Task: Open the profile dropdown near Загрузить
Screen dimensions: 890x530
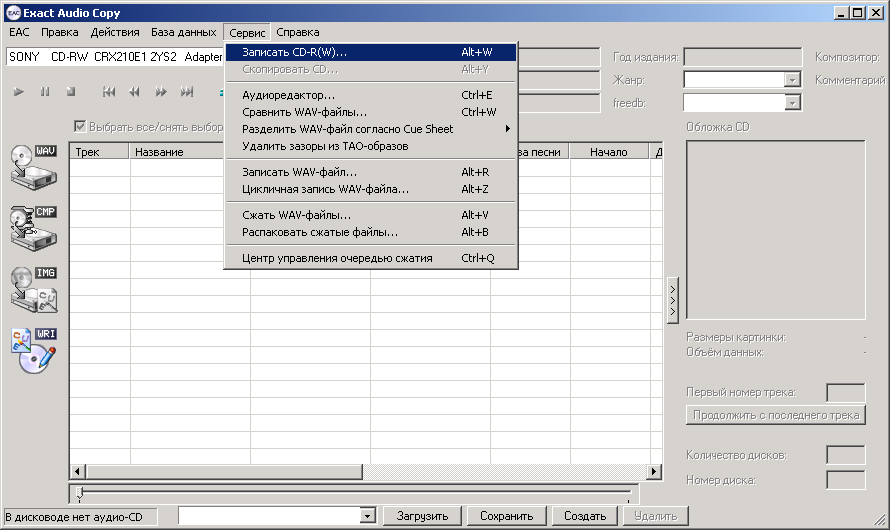Action: [368, 516]
